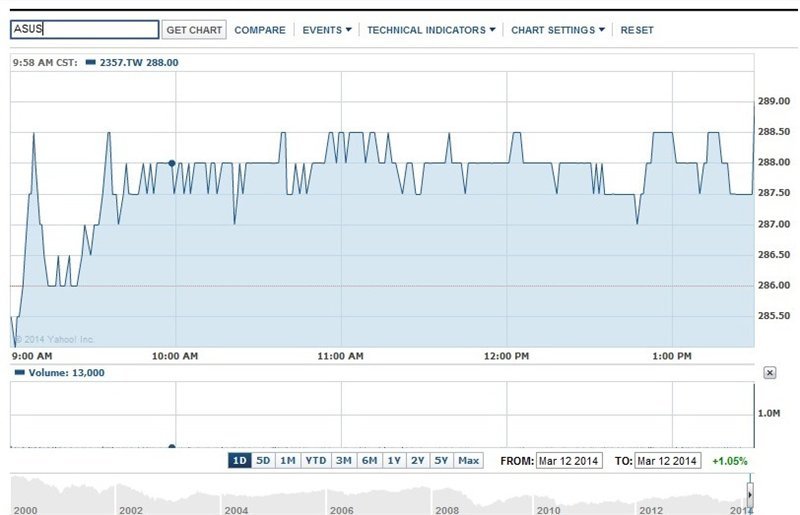This screenshot has height=515, width=800.
Task: Choose the 1Y time range
Action: click(x=394, y=460)
